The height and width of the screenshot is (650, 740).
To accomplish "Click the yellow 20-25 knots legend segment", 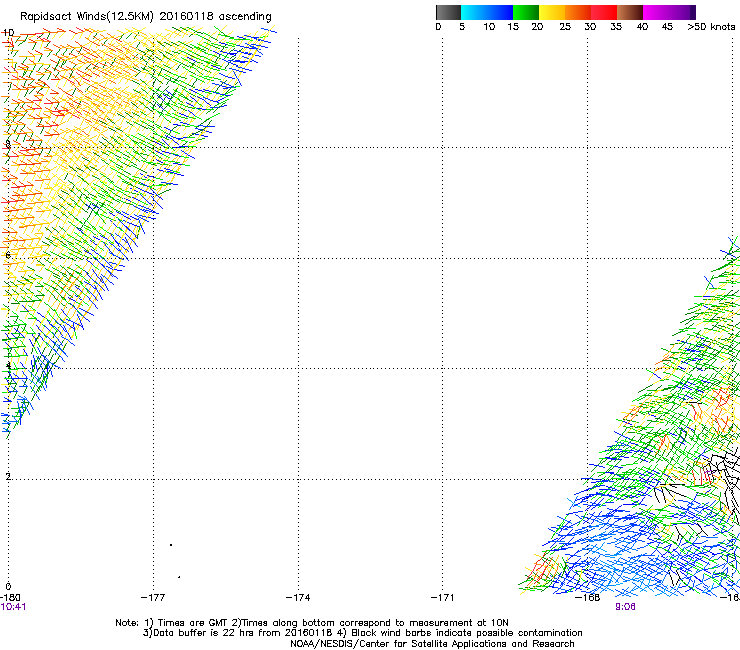I will (552, 12).
